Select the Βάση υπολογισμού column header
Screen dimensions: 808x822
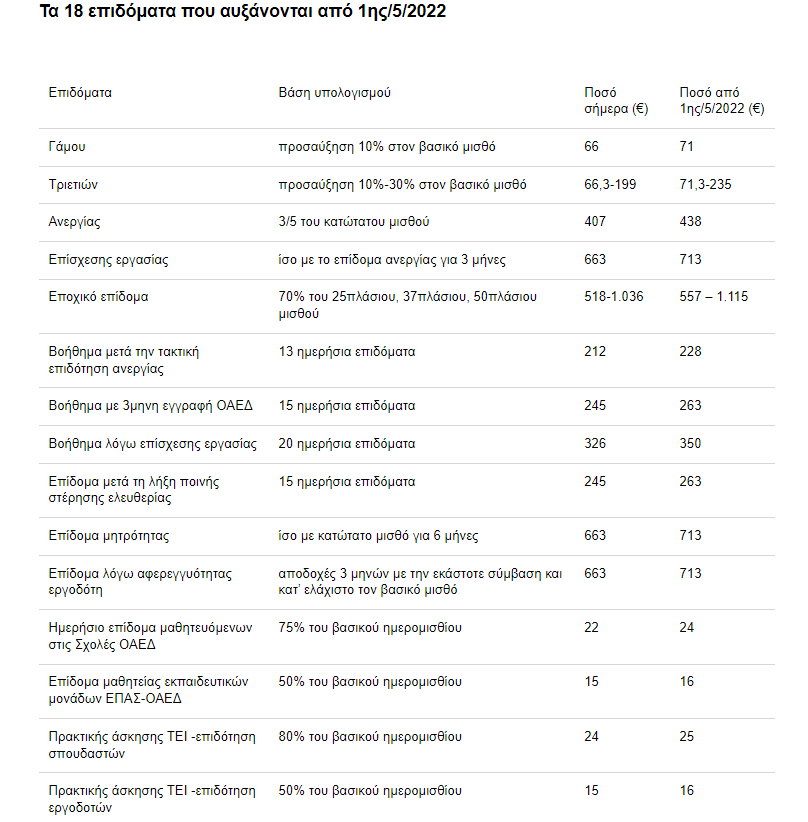pos(335,93)
